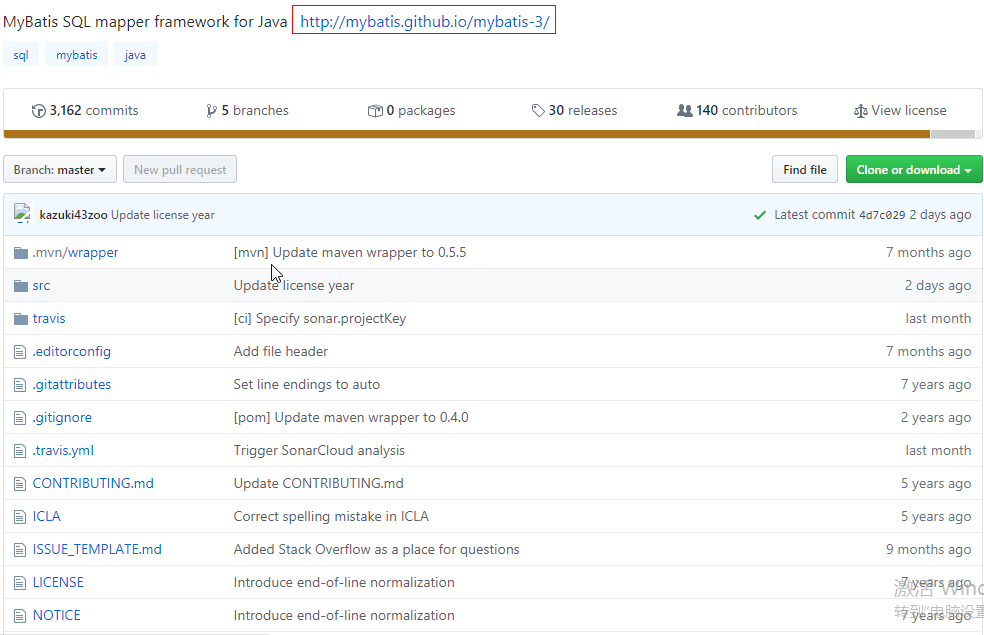Open the .gitignore file
984x635 pixels.
click(62, 417)
